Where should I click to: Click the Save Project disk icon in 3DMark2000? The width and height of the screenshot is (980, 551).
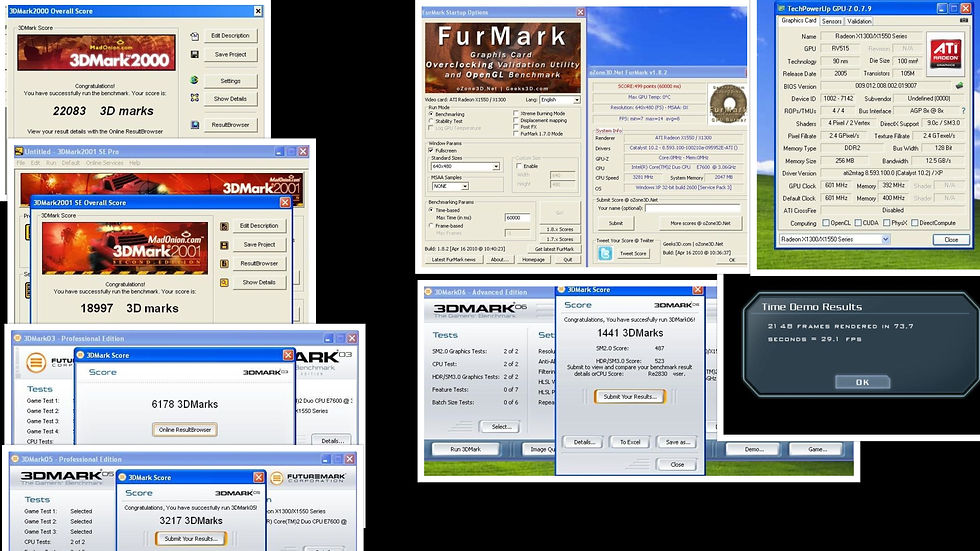[194, 55]
